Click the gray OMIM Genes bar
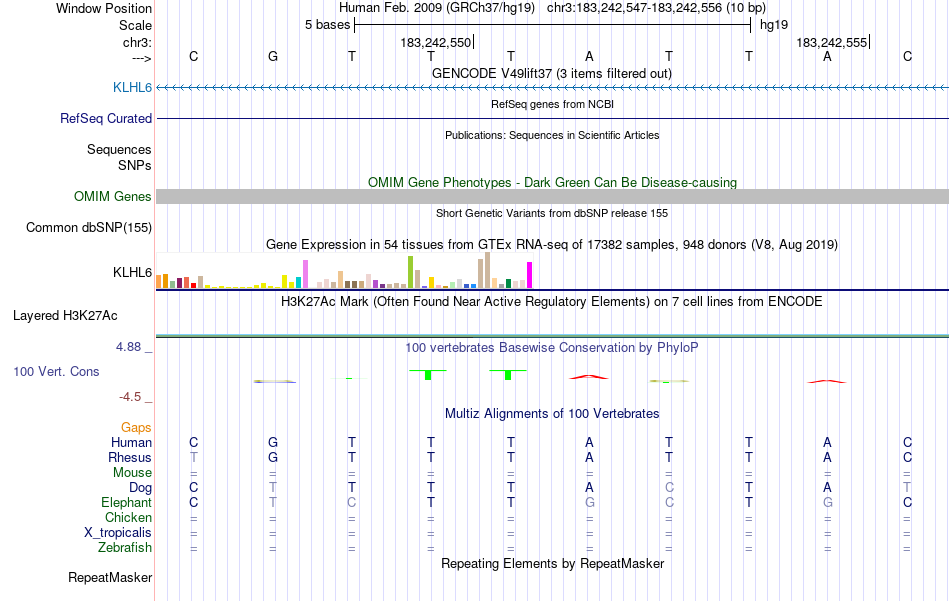This screenshot has width=950, height=601. tap(552, 196)
